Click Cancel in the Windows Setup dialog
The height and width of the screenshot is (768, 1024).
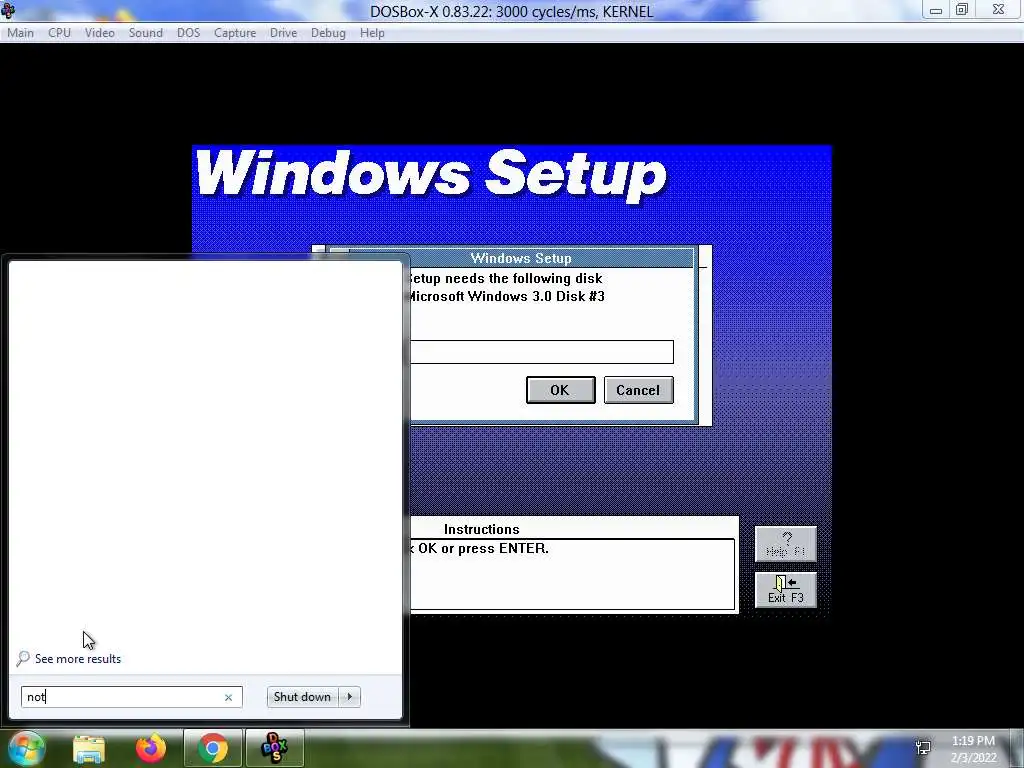click(x=638, y=390)
